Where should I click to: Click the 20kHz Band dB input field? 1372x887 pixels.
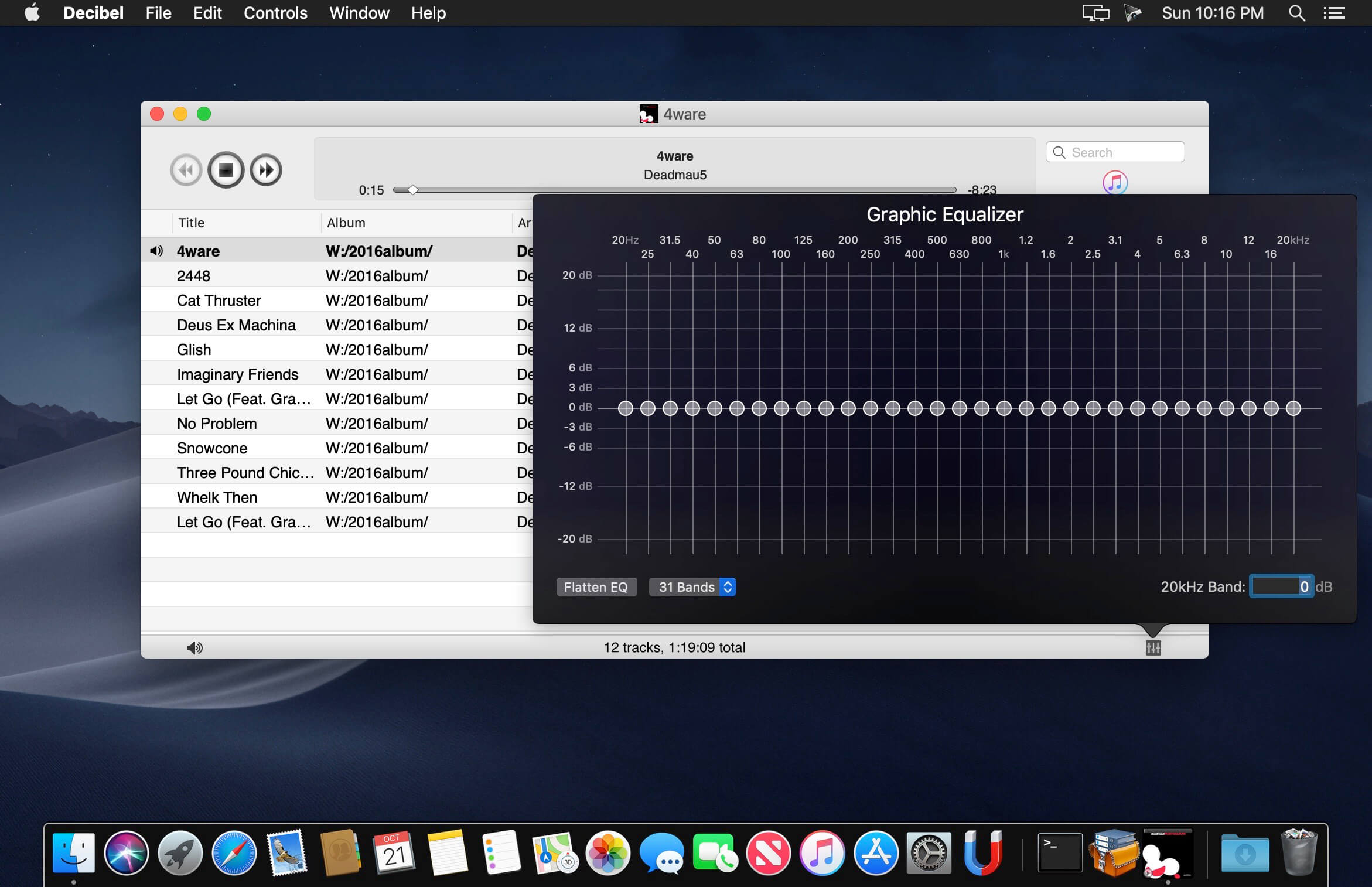pos(1281,586)
